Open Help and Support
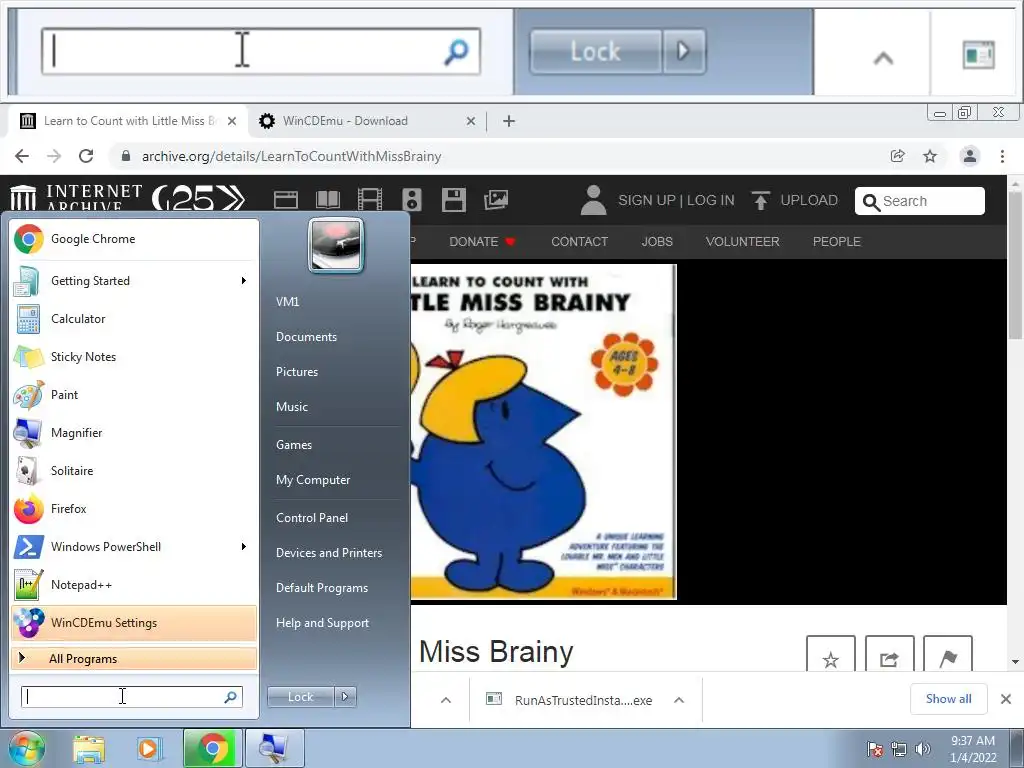This screenshot has height=768, width=1024. [322, 623]
